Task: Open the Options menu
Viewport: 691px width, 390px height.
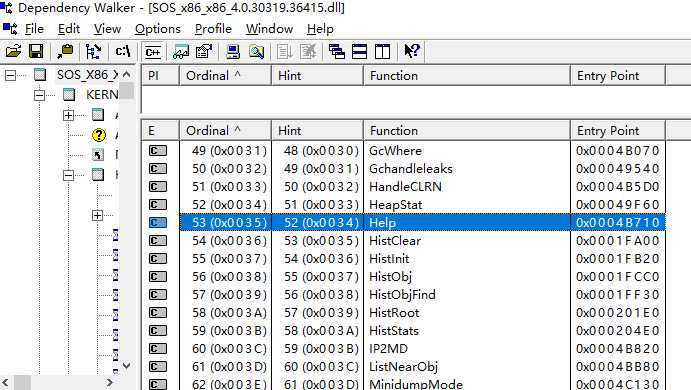Action: click(158, 29)
